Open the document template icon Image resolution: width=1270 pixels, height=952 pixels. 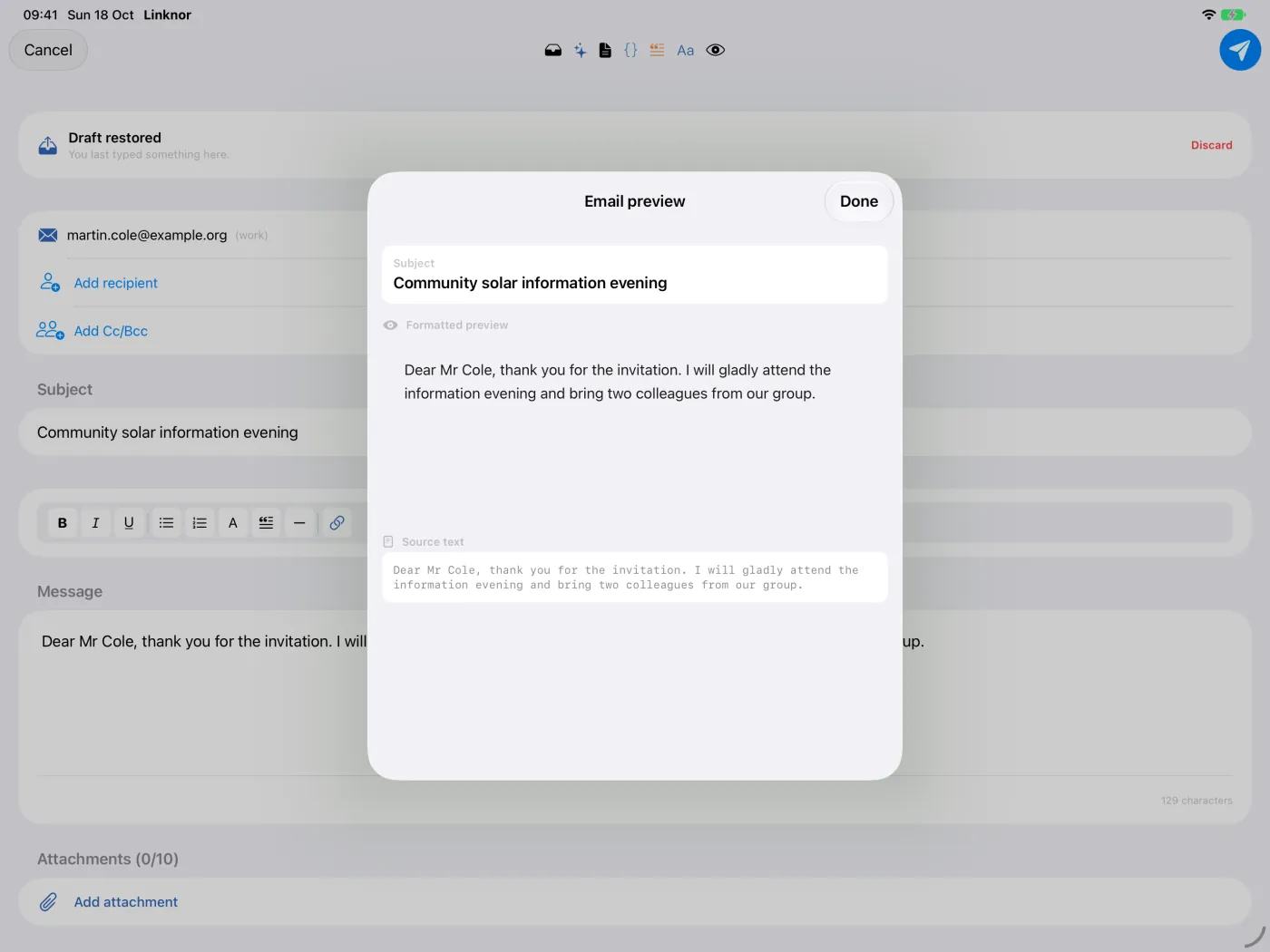[x=605, y=50]
